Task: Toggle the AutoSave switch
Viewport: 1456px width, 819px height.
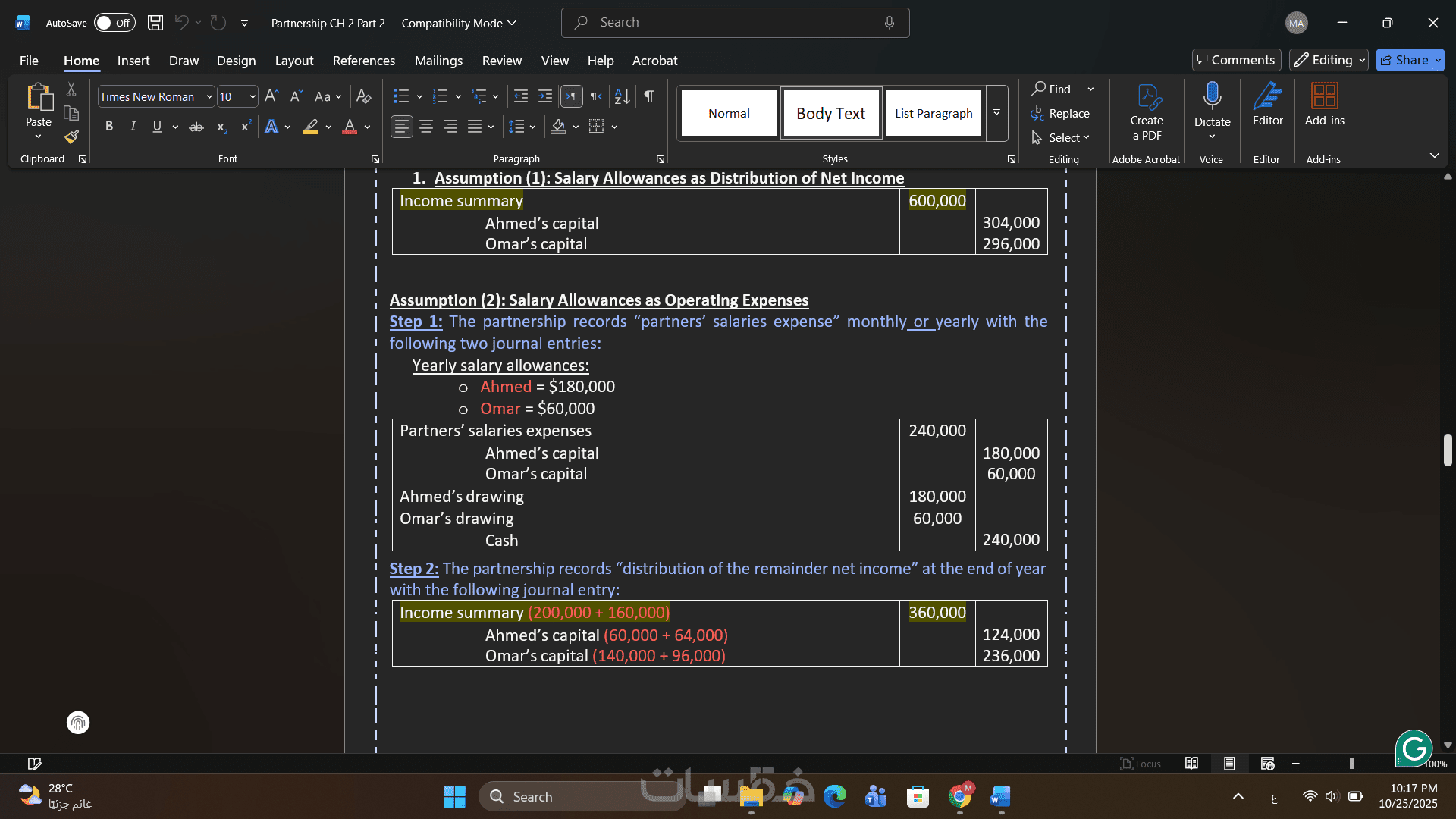Action: point(115,23)
